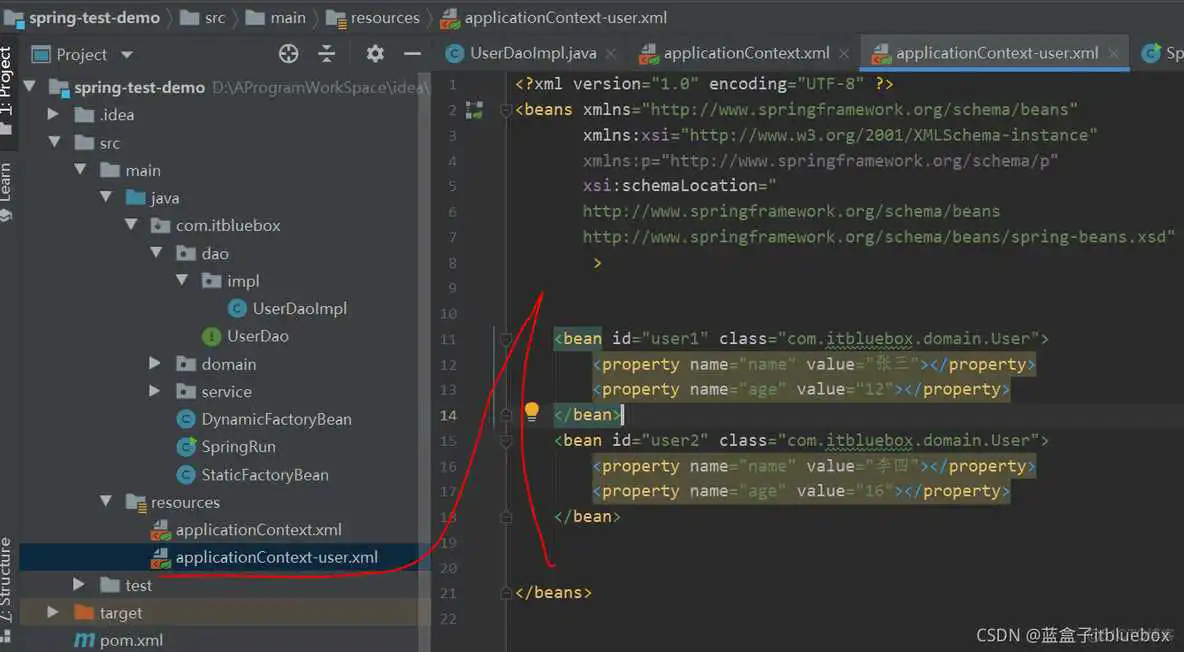The image size is (1184, 652).
Task: Expand the test folder
Action: 79,585
